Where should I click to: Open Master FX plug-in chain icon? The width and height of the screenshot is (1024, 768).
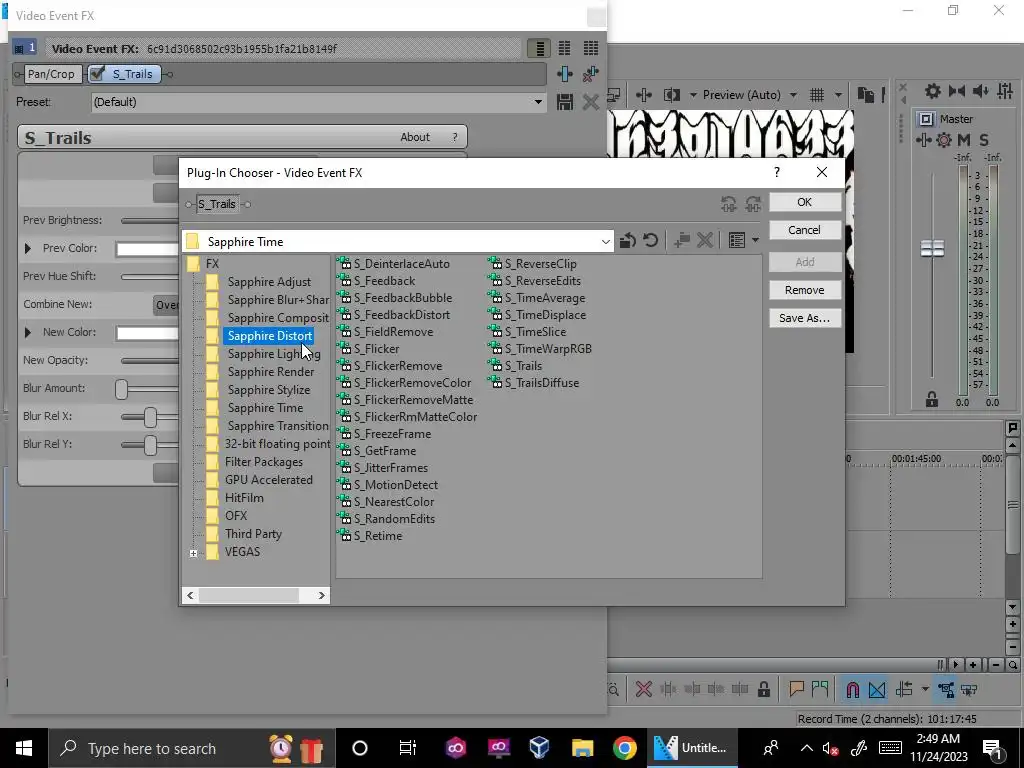click(923, 140)
